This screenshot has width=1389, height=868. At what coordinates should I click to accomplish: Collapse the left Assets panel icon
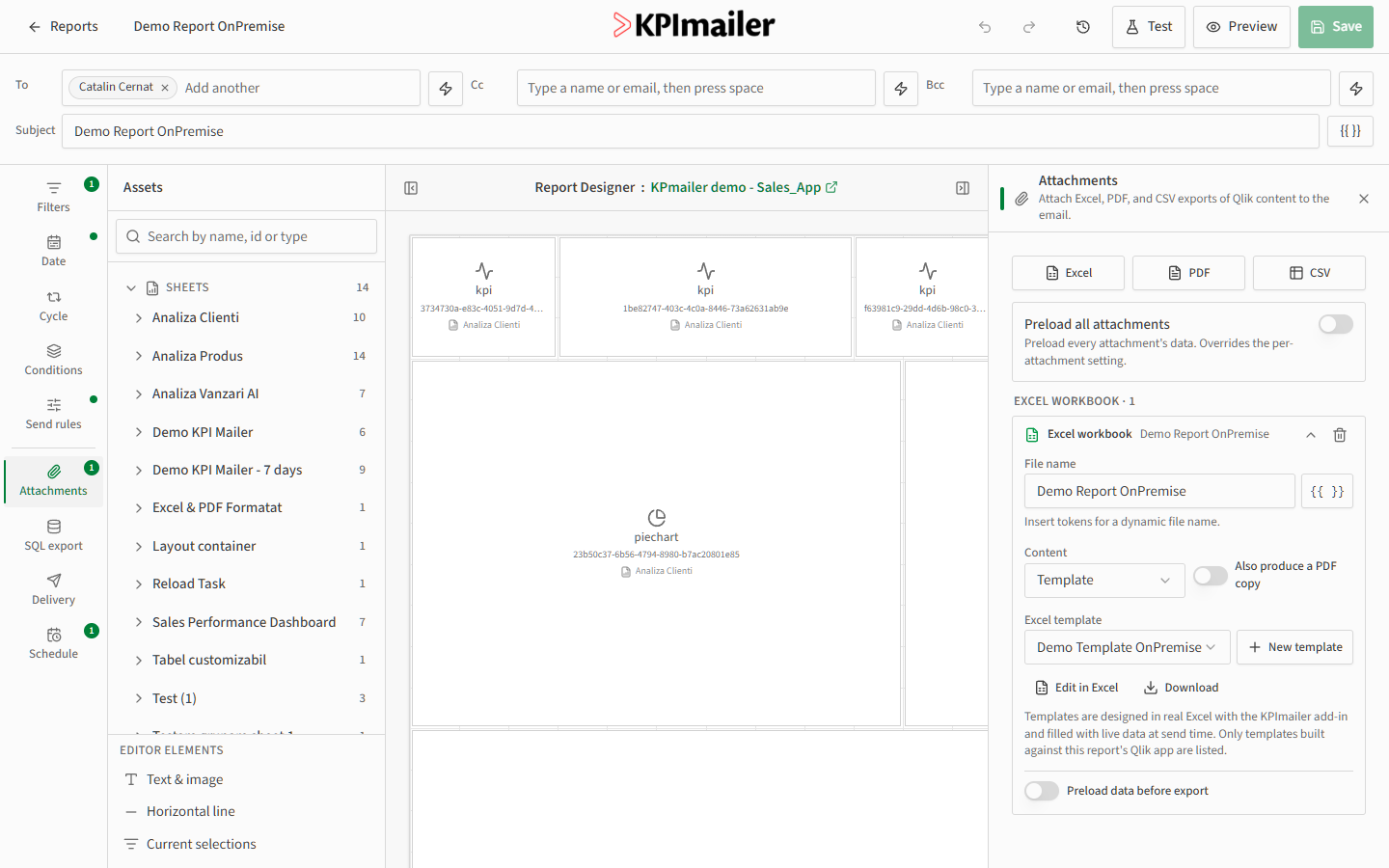411,188
